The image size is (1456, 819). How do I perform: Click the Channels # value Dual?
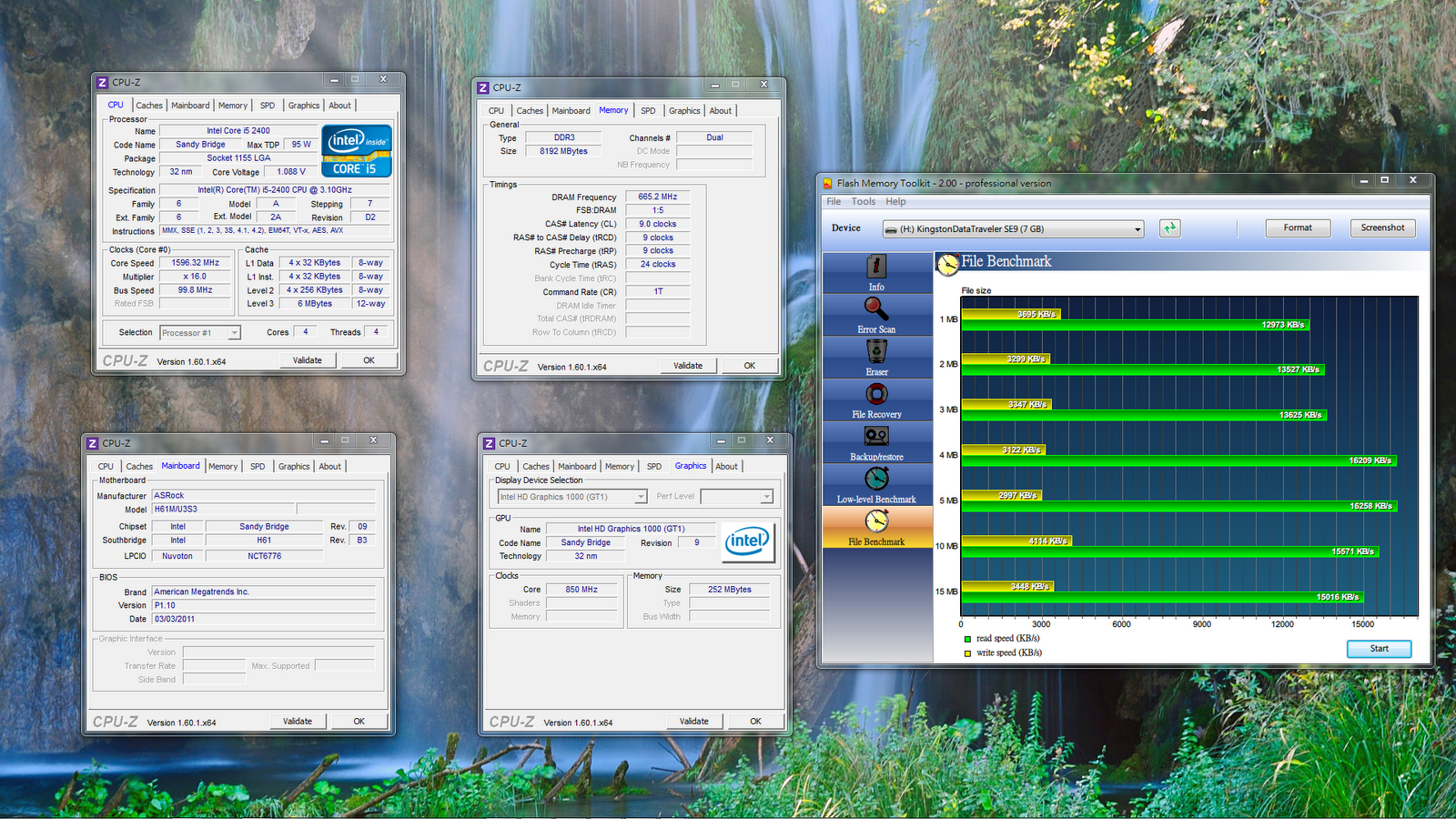[x=715, y=138]
